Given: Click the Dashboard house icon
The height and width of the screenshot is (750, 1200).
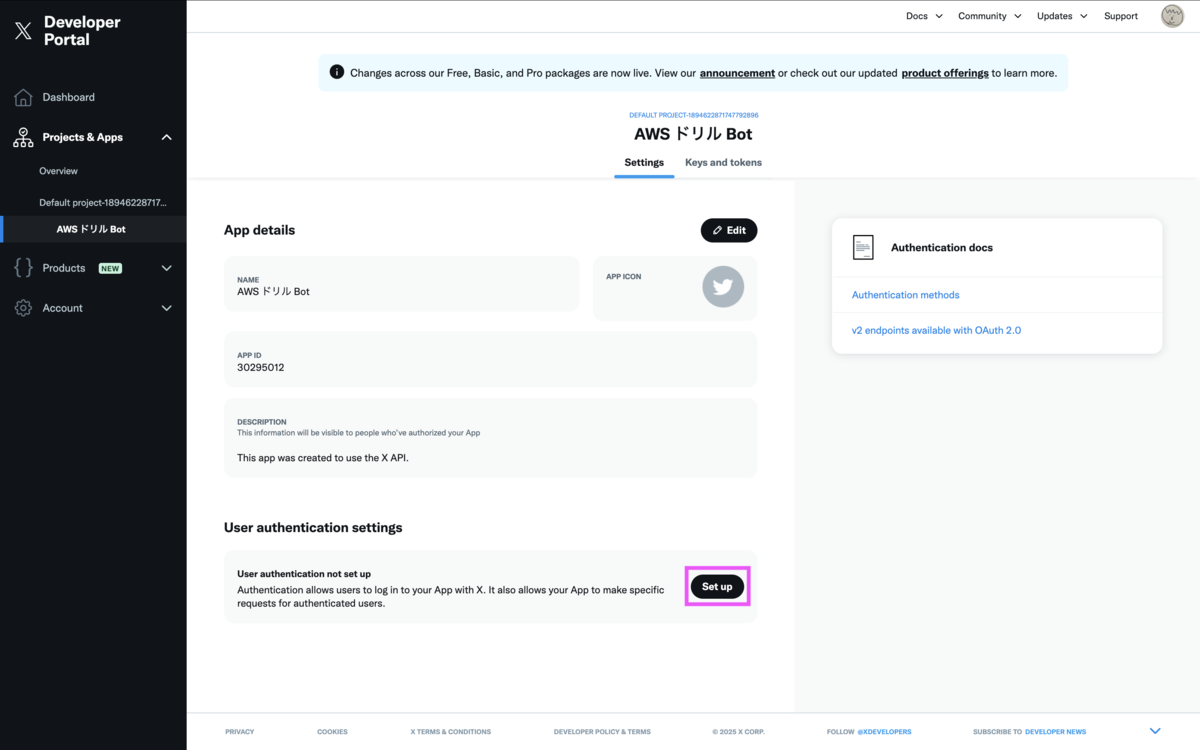Looking at the screenshot, I should [23, 97].
